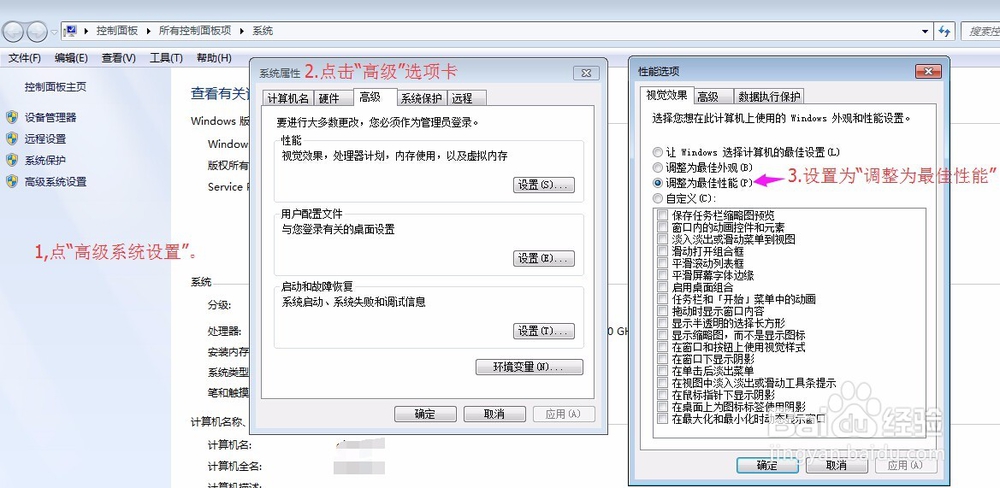Screen dimensions: 1000x488
Task: Go back with the Explorer back arrow
Action: [x=14, y=31]
